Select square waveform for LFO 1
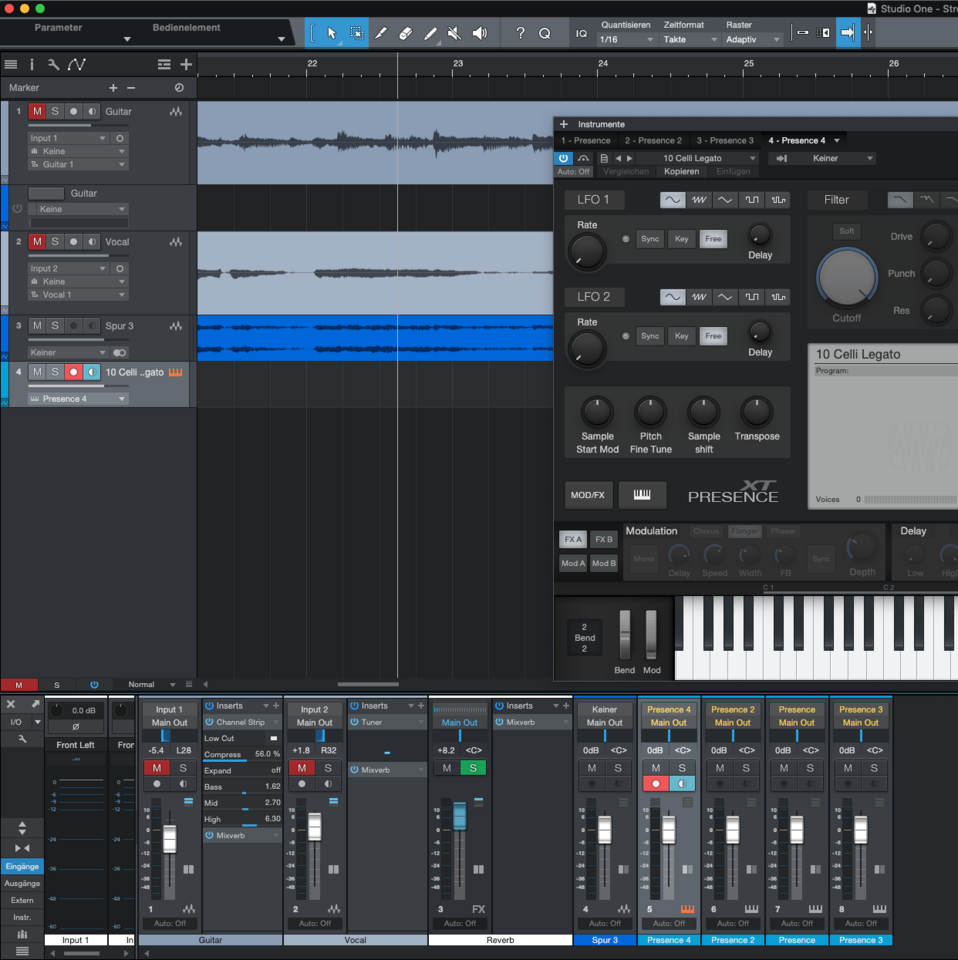Screen dimensions: 958x960 [x=751, y=200]
